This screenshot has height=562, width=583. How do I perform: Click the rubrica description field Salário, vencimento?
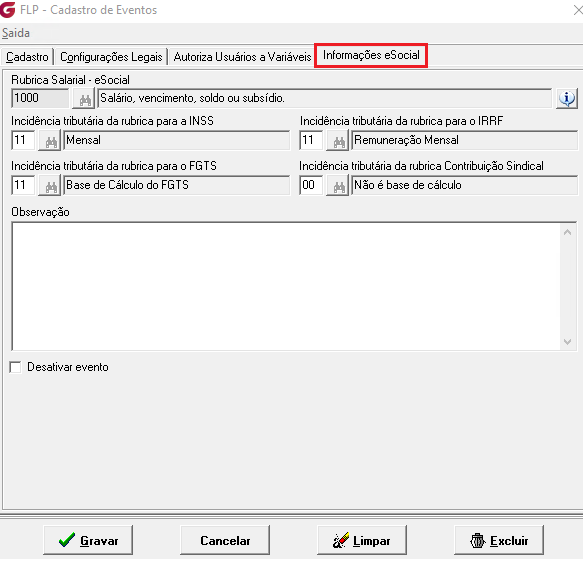coord(325,98)
